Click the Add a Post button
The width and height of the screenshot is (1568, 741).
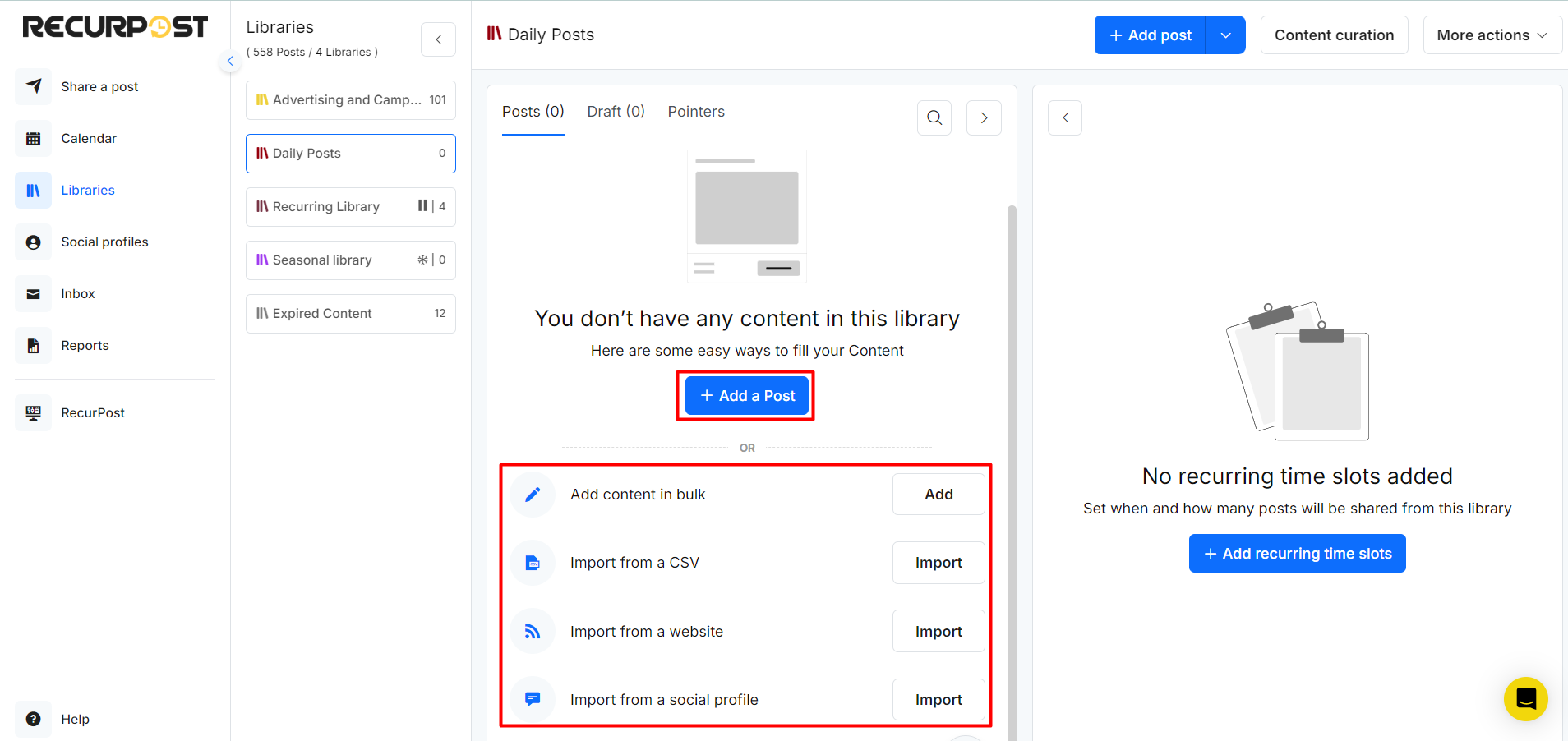pos(747,396)
